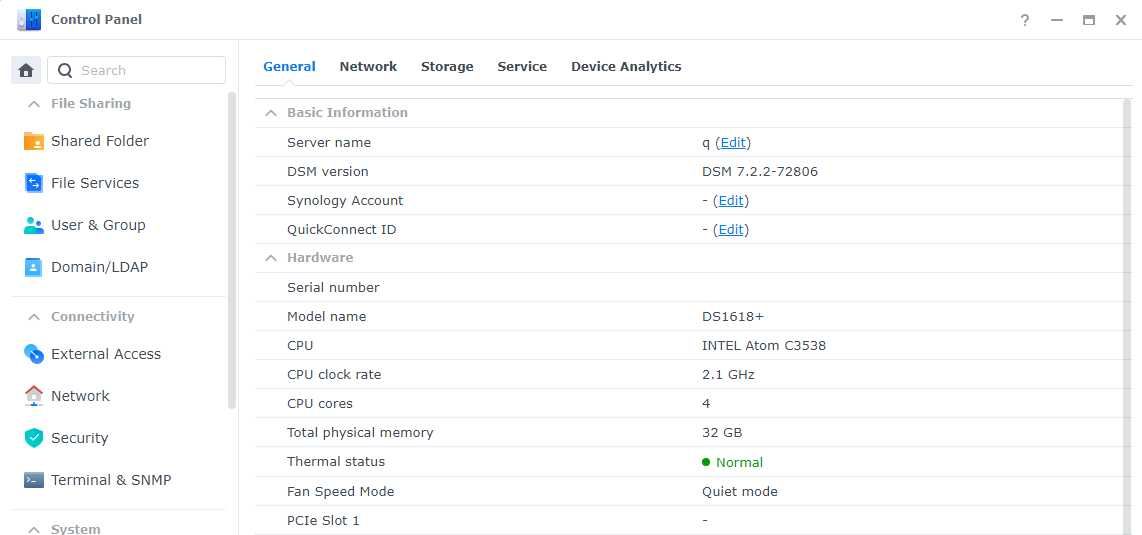The image size is (1142, 535).
Task: Edit the Synology Account
Action: point(731,201)
